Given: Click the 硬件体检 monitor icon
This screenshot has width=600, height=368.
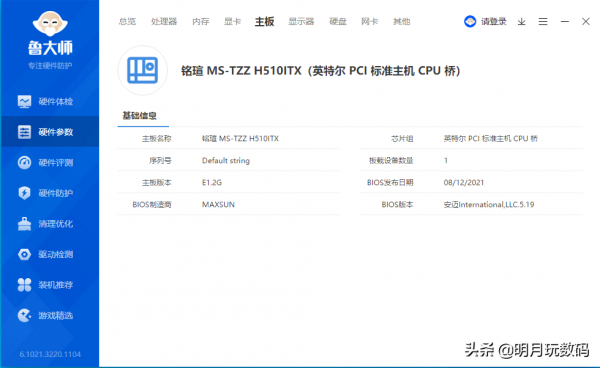Looking at the screenshot, I should pos(24,101).
